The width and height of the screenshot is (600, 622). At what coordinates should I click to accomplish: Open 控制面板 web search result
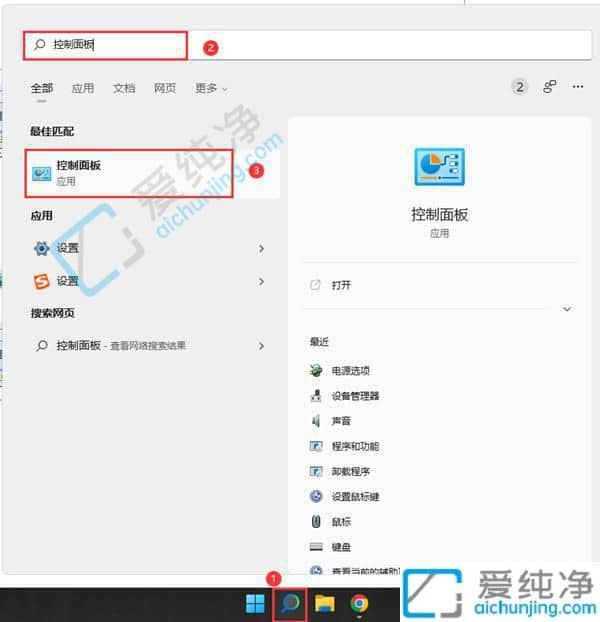click(149, 346)
